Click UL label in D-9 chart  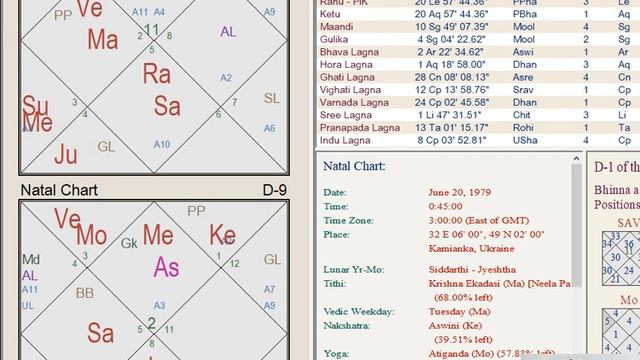pos(28,306)
